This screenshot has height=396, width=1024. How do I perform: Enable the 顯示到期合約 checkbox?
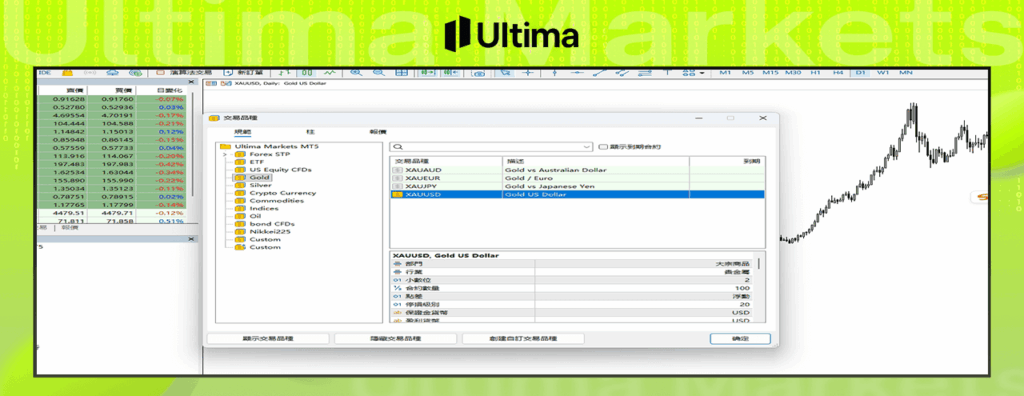click(602, 147)
